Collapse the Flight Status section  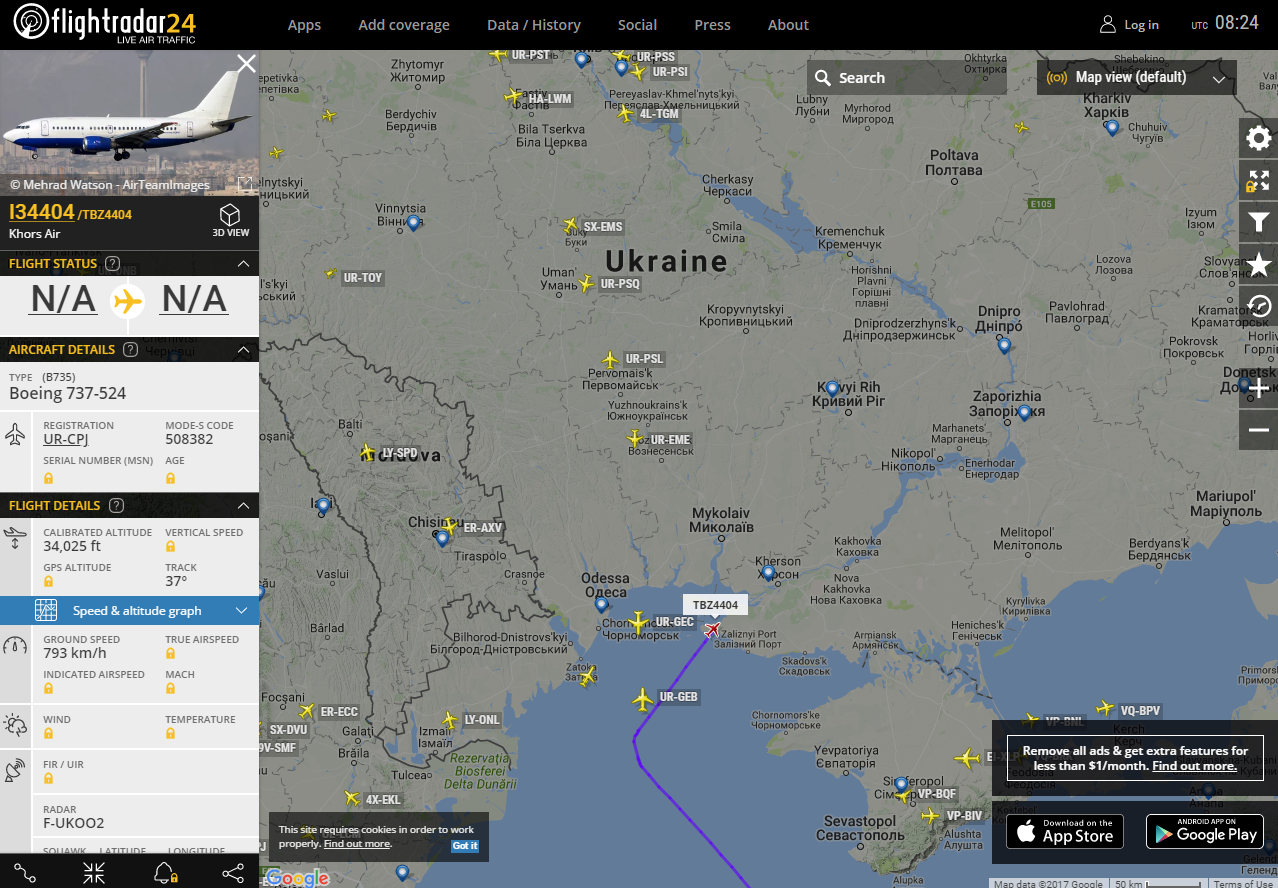point(243,264)
